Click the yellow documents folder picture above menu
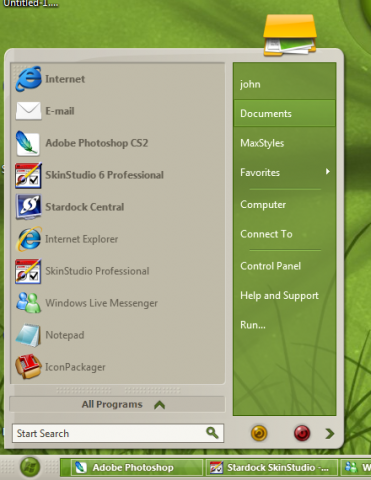The image size is (371, 480). pyautogui.click(x=290, y=35)
